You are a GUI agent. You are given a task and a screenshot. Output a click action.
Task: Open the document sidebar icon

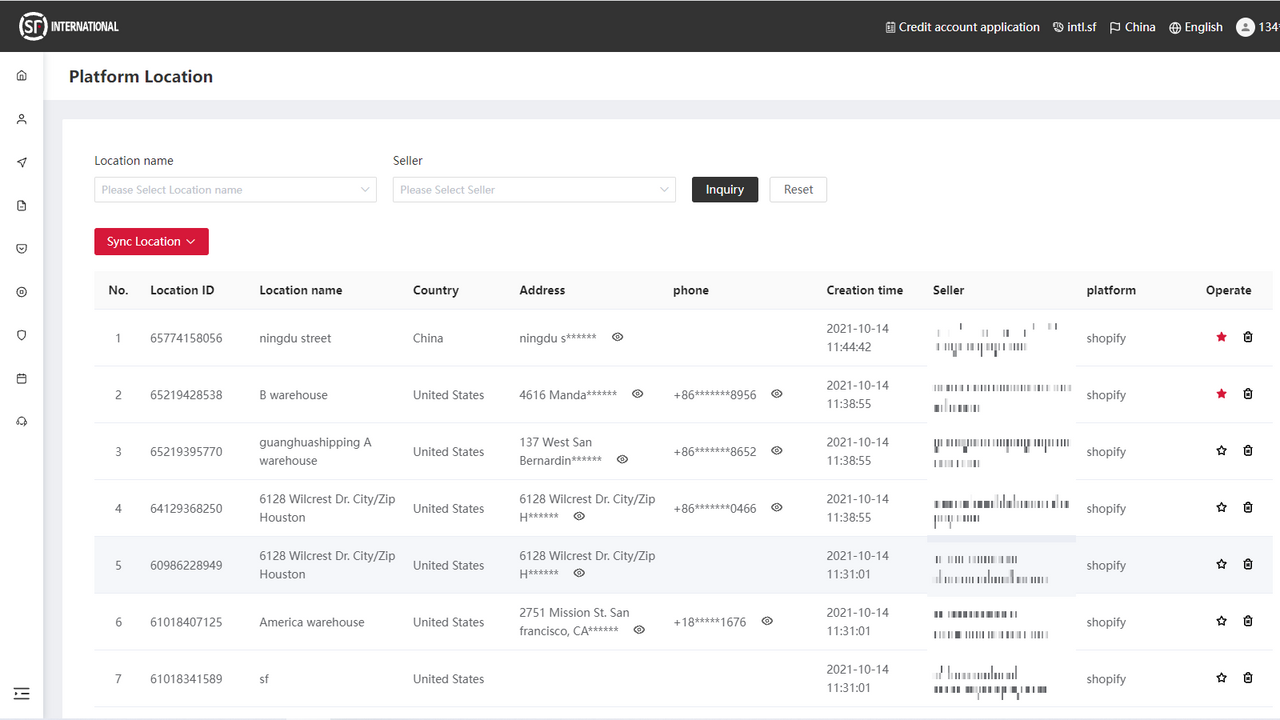coord(22,206)
